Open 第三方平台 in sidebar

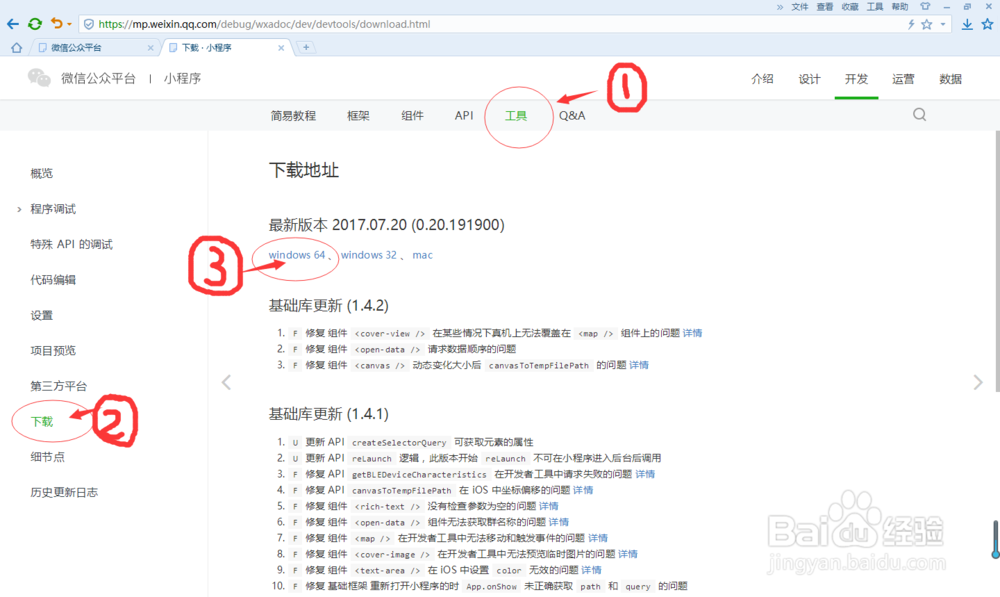click(x=59, y=386)
